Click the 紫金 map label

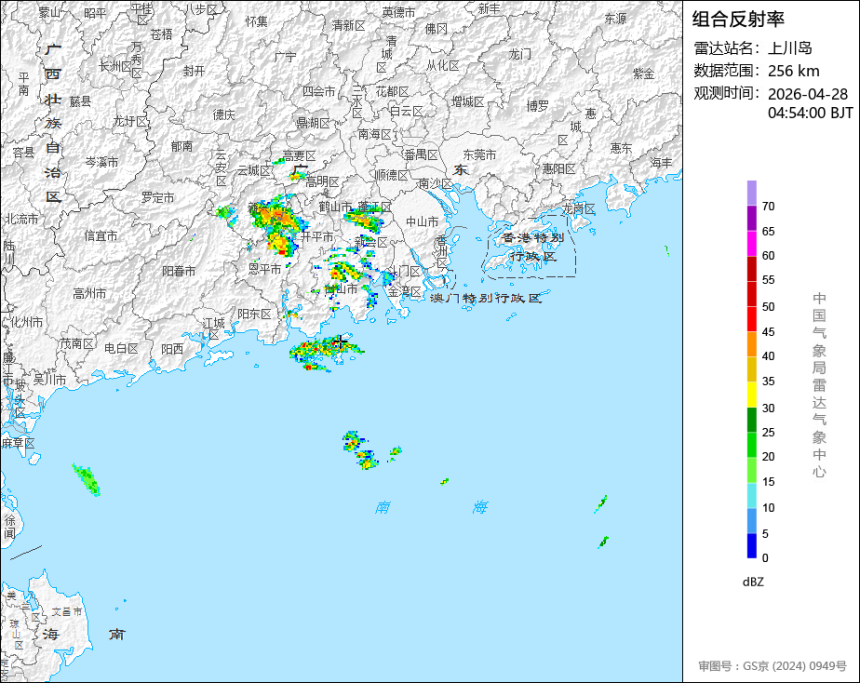tap(644, 73)
